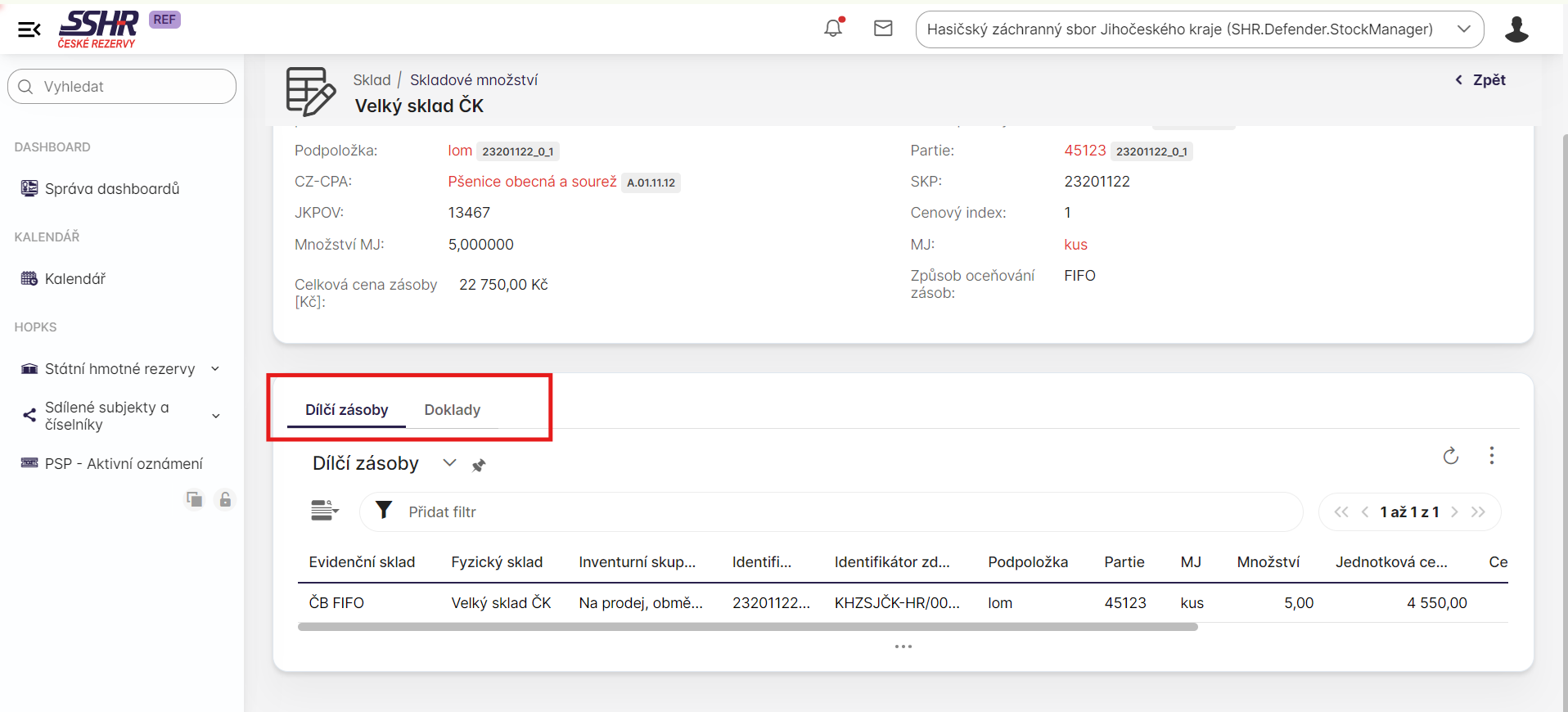Viewport: 1568px width, 712px height.
Task: Go back with the Zpět button
Action: pyautogui.click(x=1480, y=80)
